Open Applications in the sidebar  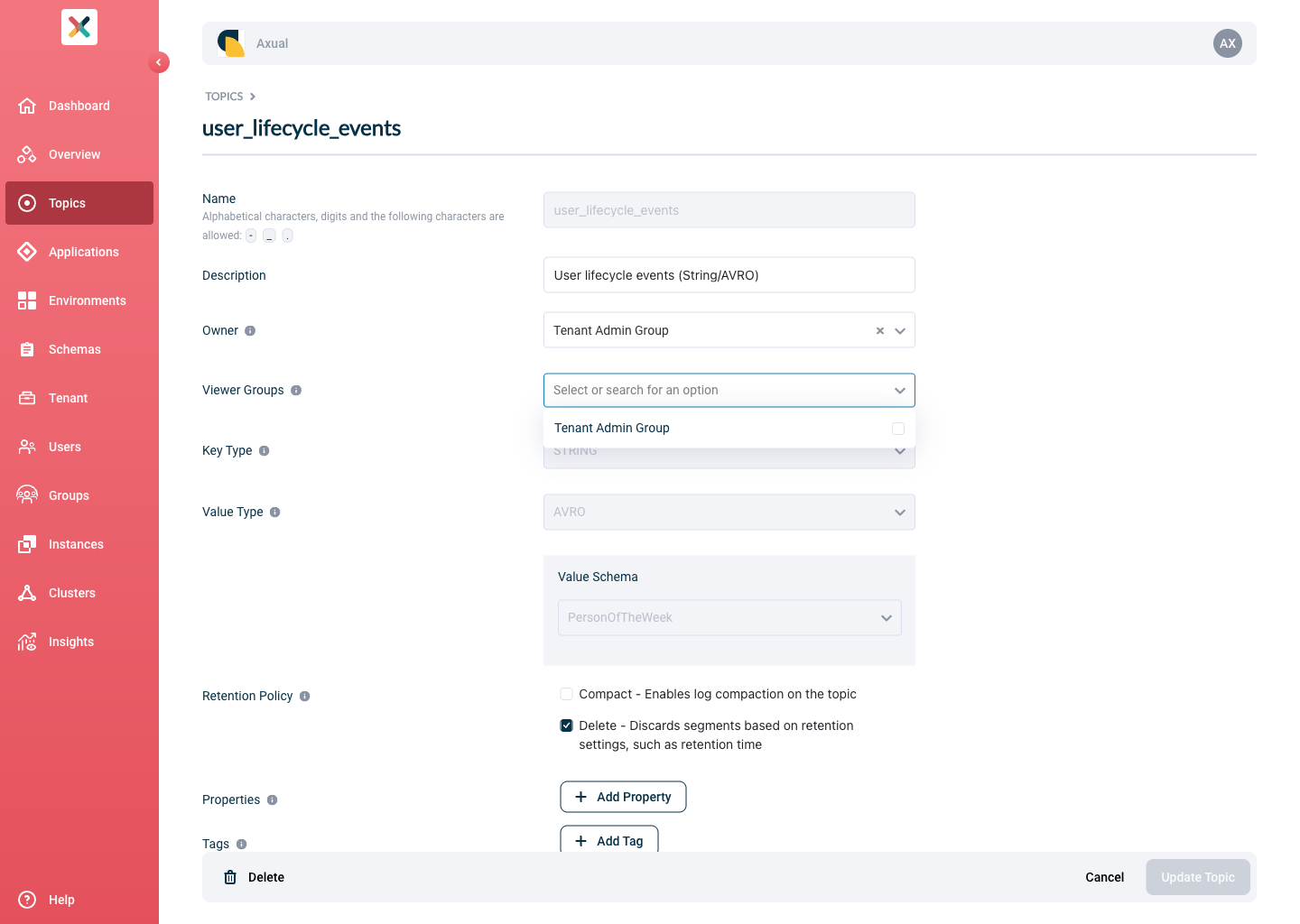click(79, 252)
